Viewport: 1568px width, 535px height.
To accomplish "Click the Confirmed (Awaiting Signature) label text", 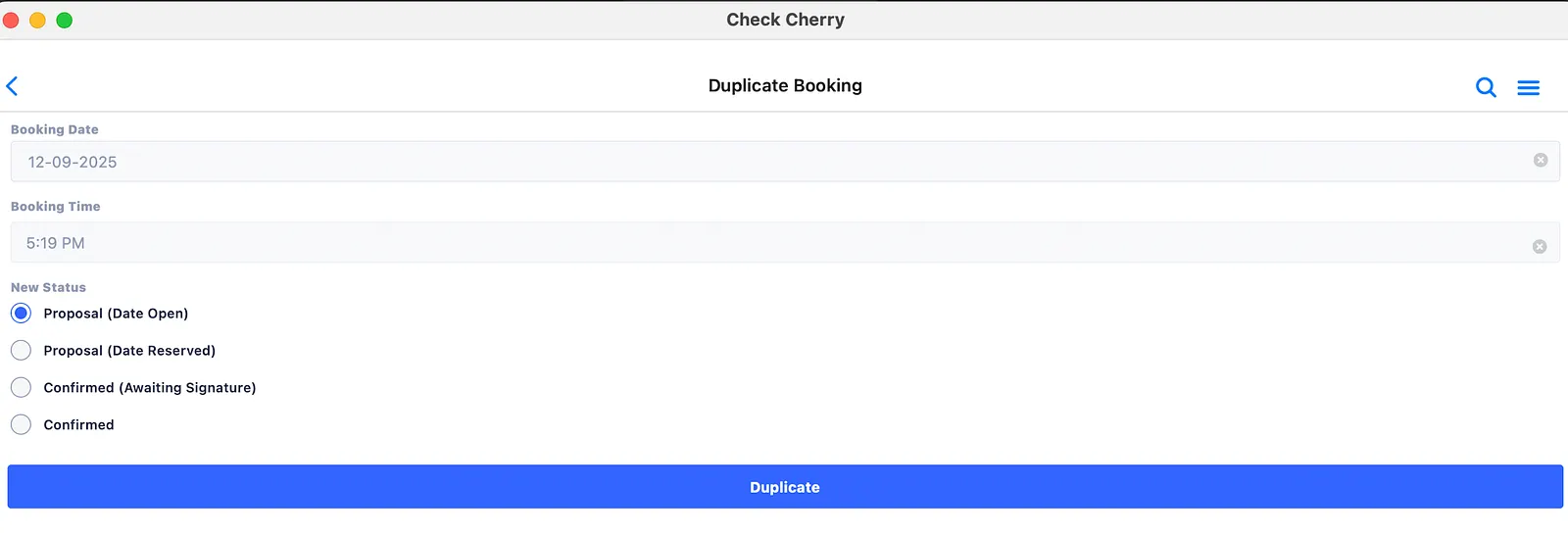I will [x=150, y=388].
